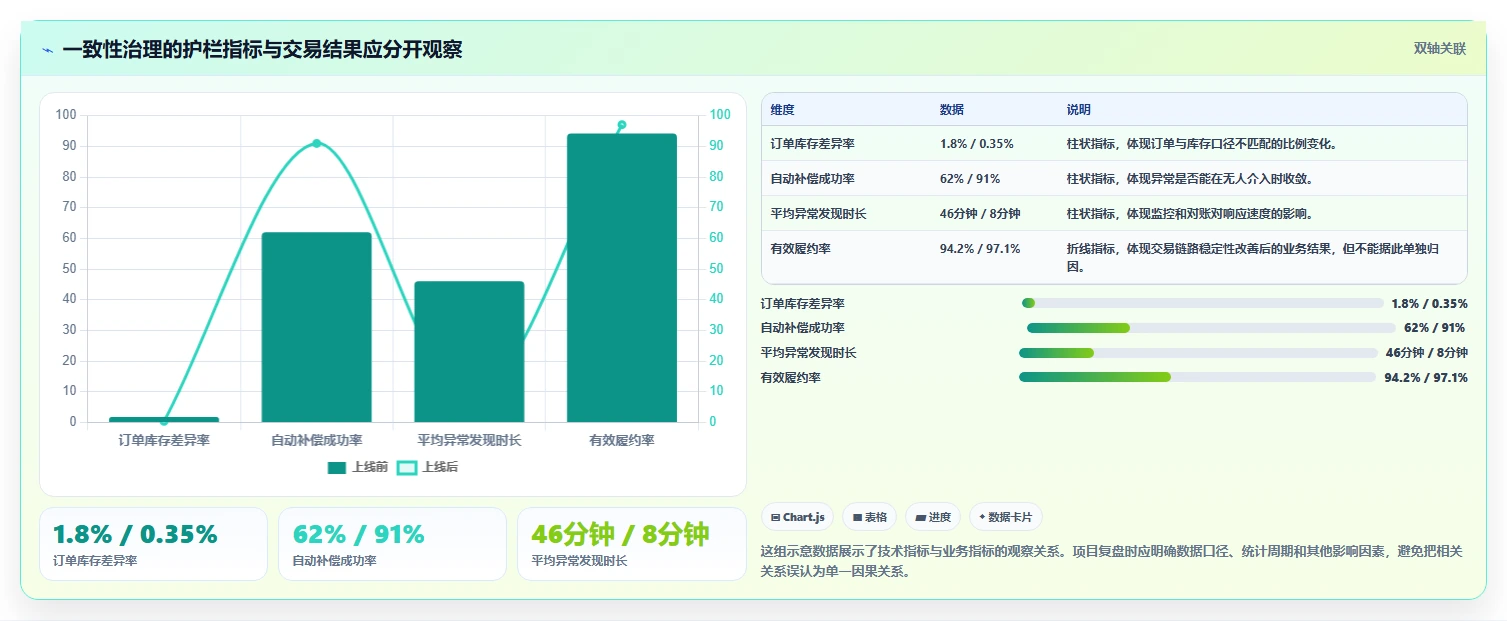Click the 订单库存差异率 x-axis label
Image resolution: width=1507 pixels, height=621 pixels.
point(164,441)
